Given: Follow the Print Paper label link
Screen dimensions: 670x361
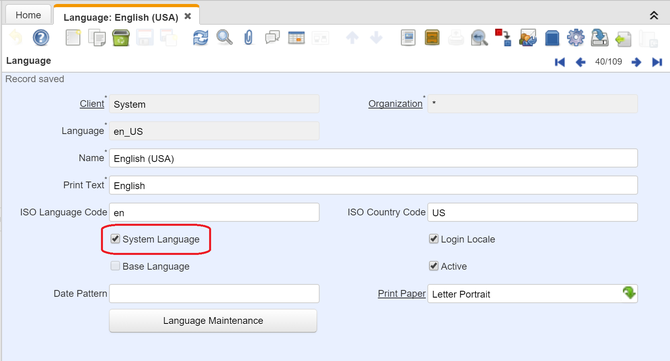Looking at the screenshot, I should [x=402, y=293].
